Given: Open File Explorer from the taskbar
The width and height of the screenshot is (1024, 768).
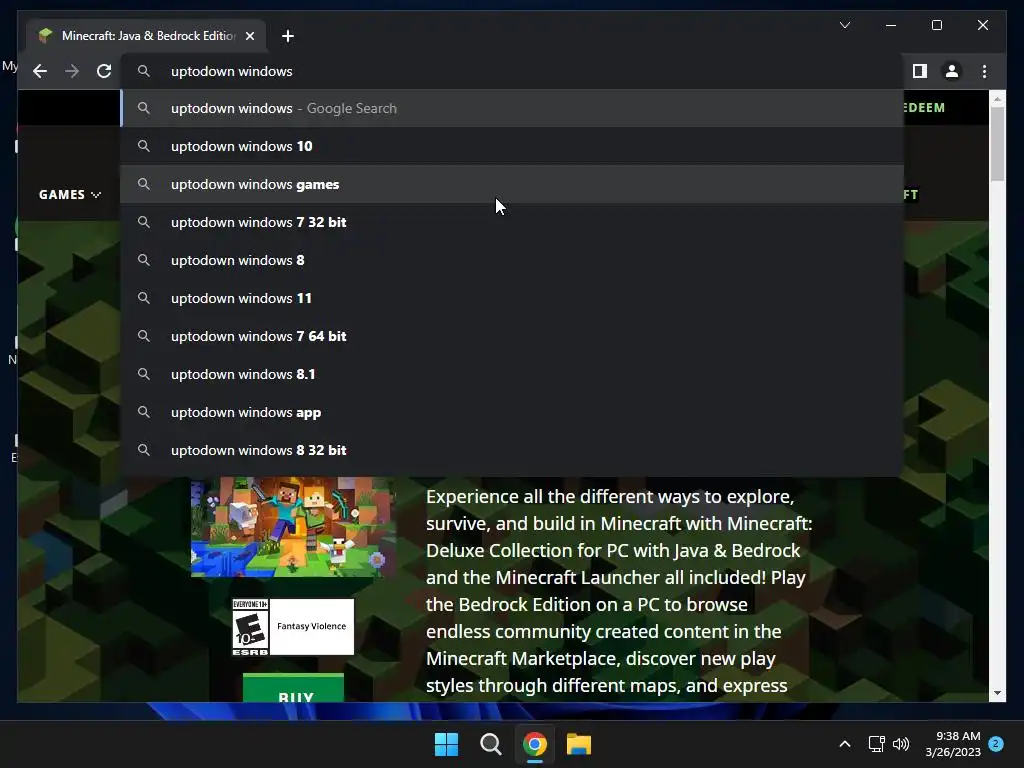Looking at the screenshot, I should pyautogui.click(x=579, y=744).
